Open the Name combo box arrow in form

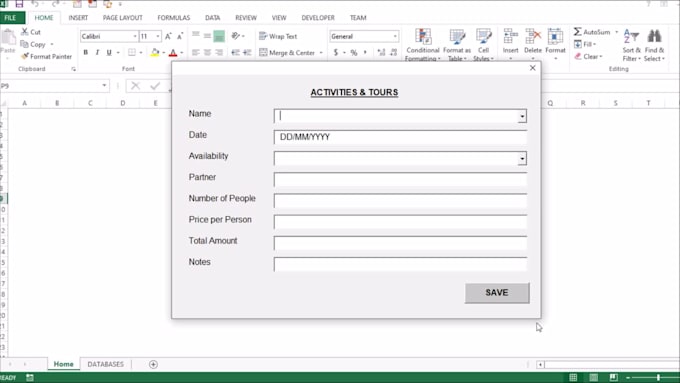point(522,116)
